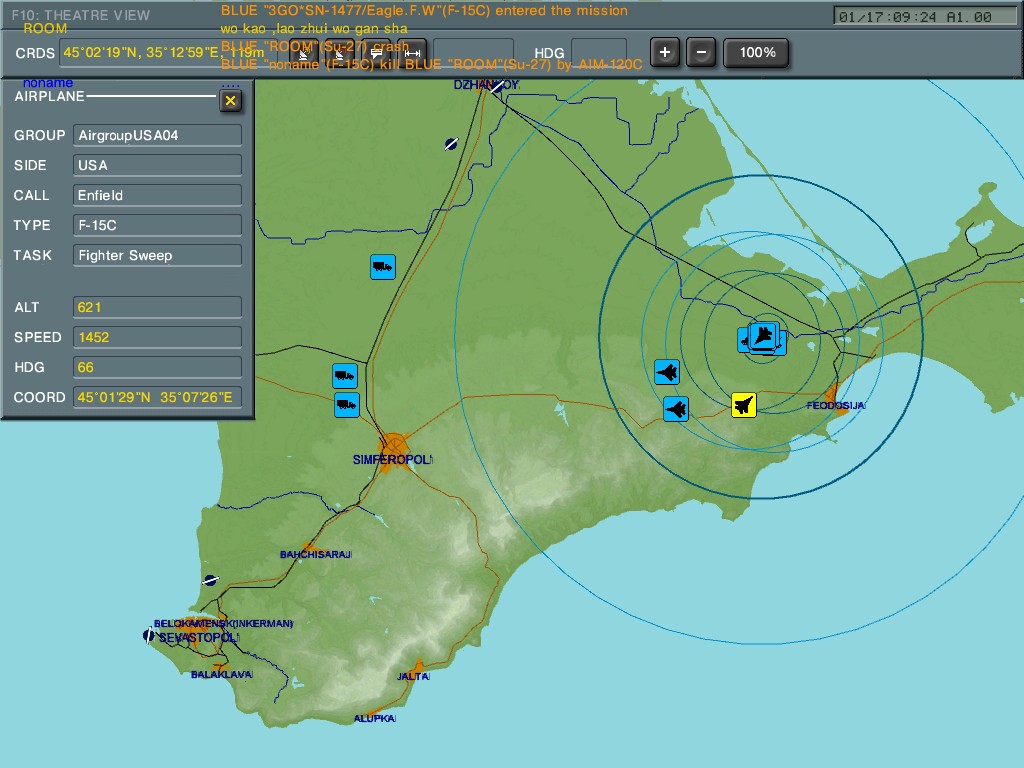The image size is (1024, 768).
Task: Select the lower blue aircraft icon near the coast
Action: [x=676, y=409]
